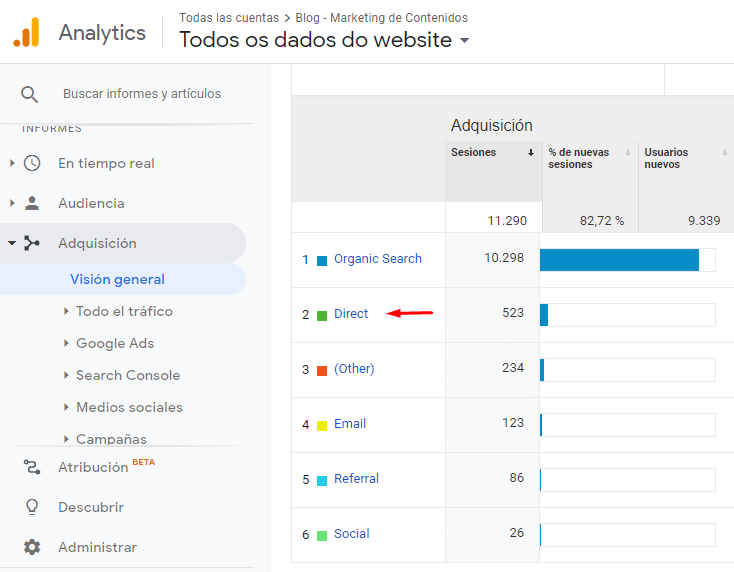Open the Direct channel link
Image resolution: width=734 pixels, height=572 pixels.
click(x=351, y=314)
